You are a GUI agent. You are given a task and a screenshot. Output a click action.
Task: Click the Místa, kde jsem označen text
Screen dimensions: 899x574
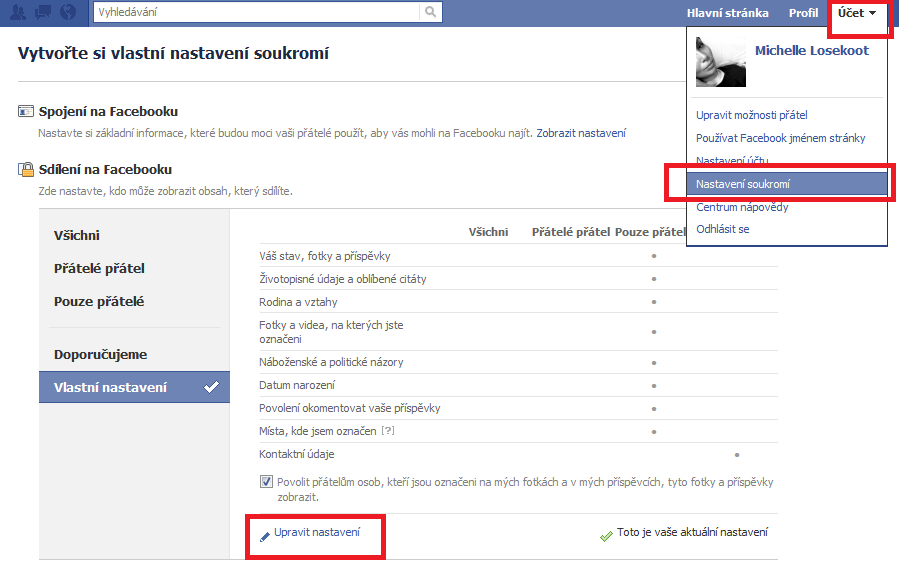pos(318,431)
